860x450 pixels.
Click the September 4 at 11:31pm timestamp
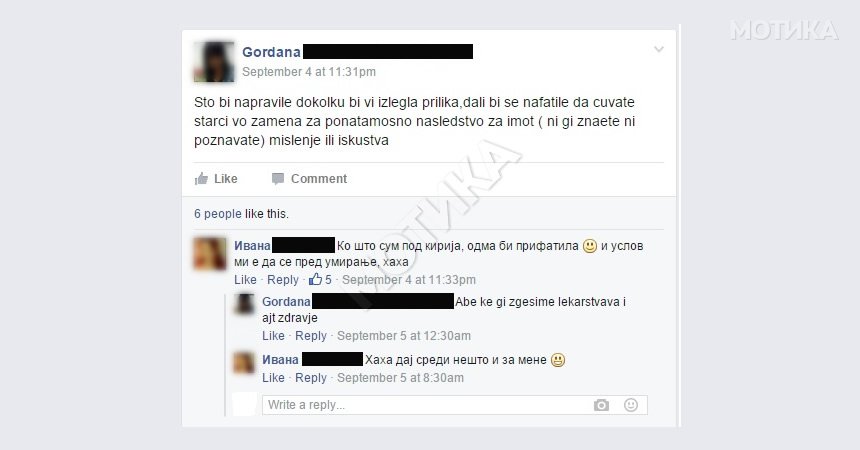pos(309,72)
